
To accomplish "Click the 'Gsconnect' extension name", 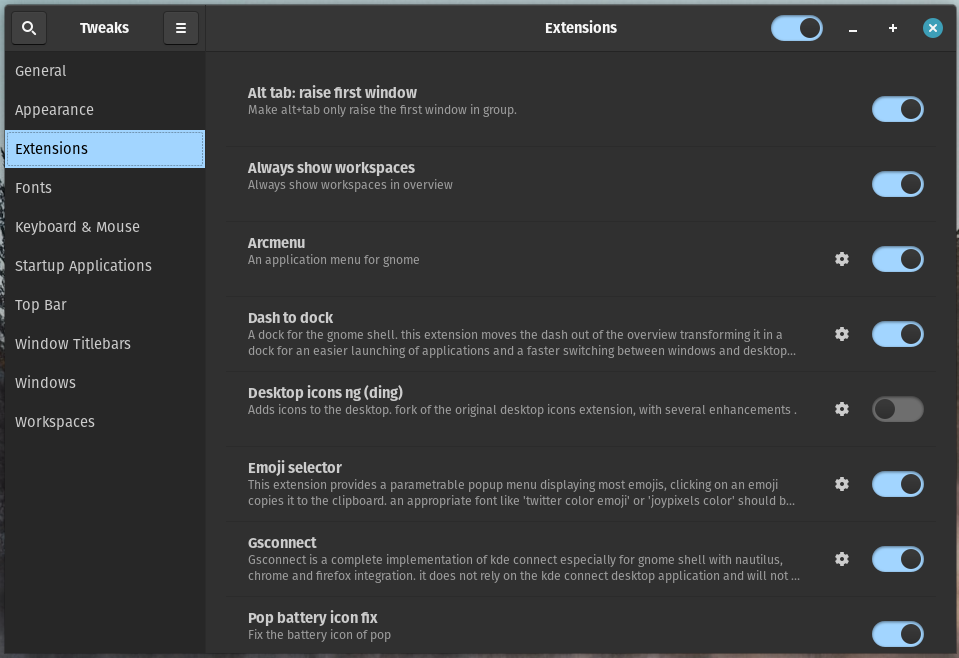I will 282,543.
